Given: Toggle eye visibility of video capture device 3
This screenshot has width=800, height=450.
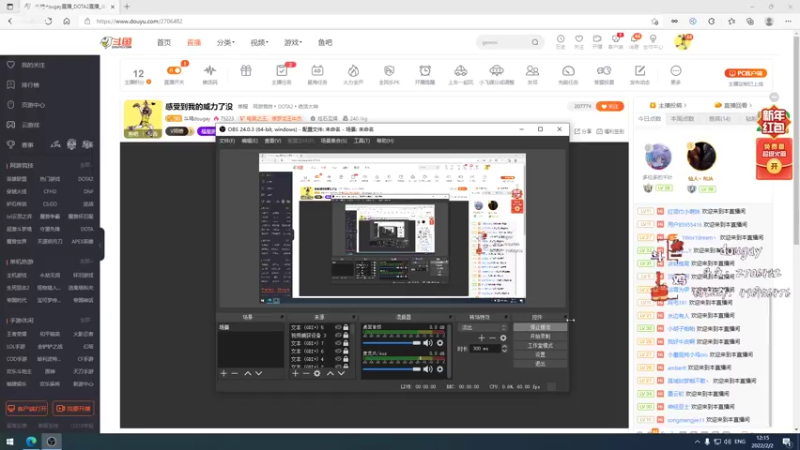Looking at the screenshot, I should [x=338, y=335].
